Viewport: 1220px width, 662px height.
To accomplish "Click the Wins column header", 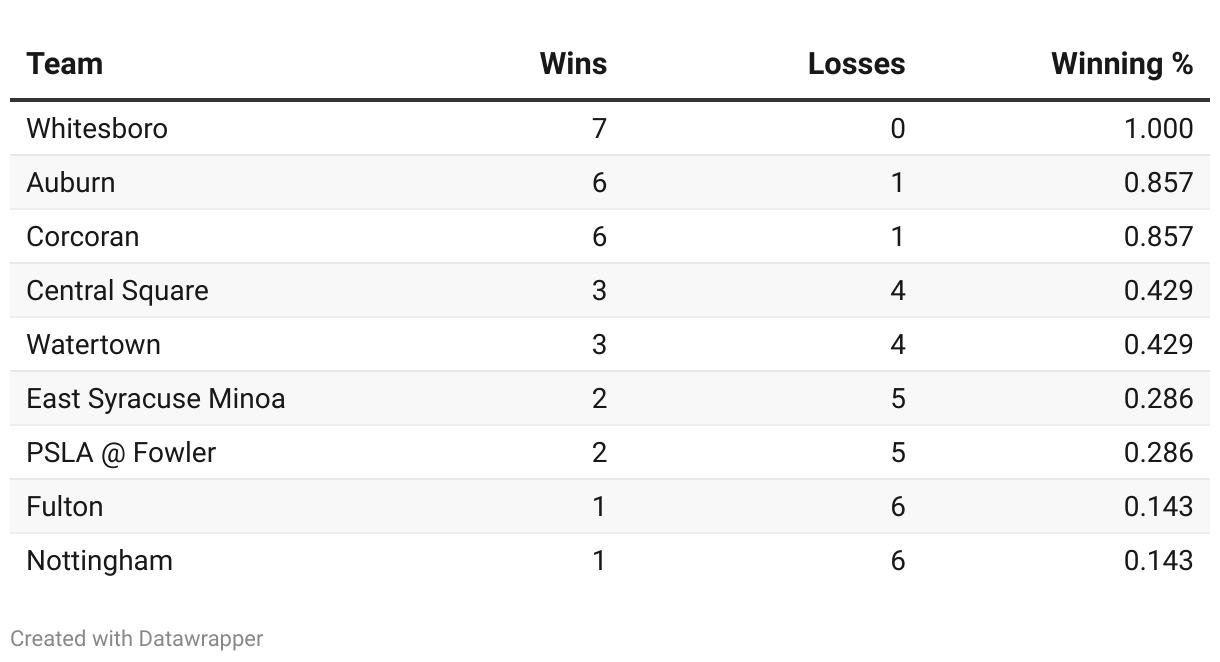I will [573, 64].
